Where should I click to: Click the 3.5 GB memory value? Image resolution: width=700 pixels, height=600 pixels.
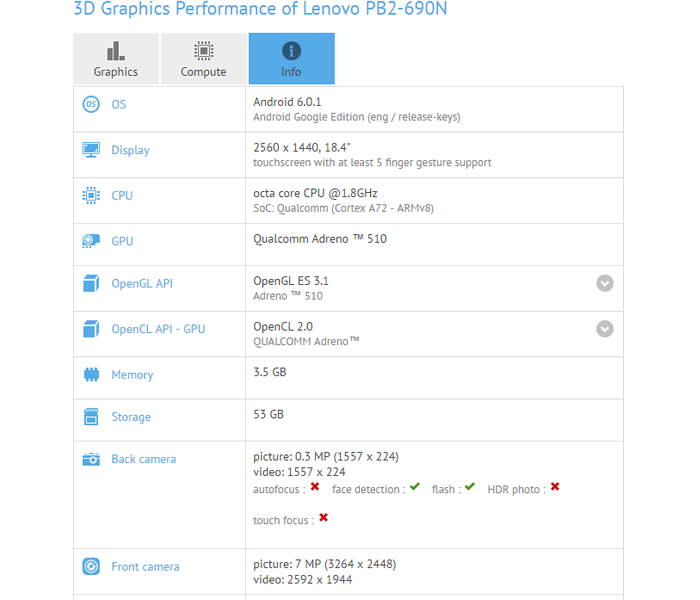270,372
